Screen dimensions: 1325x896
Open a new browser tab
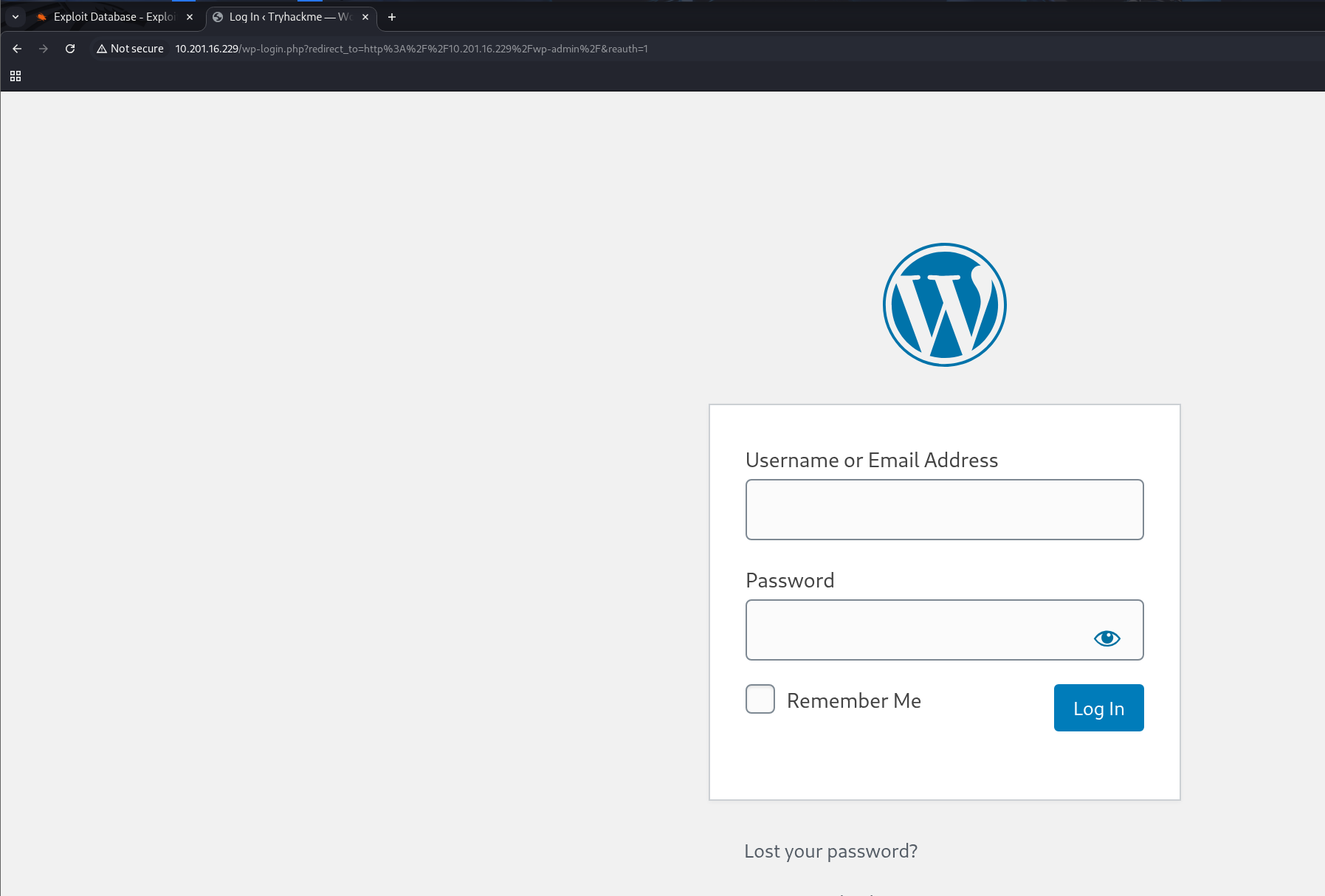point(392,17)
